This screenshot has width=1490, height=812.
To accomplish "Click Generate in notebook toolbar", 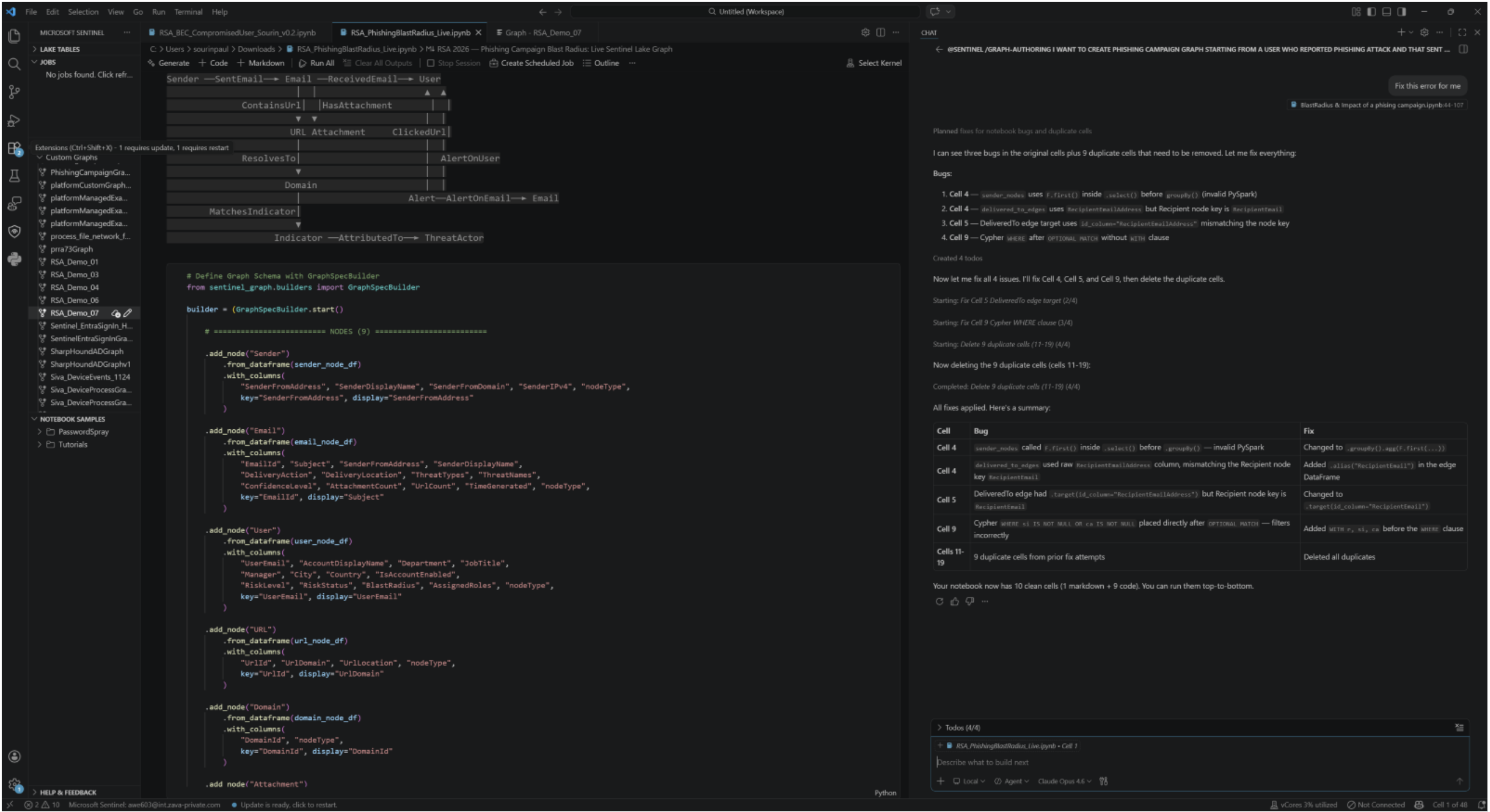I will pyautogui.click(x=168, y=63).
